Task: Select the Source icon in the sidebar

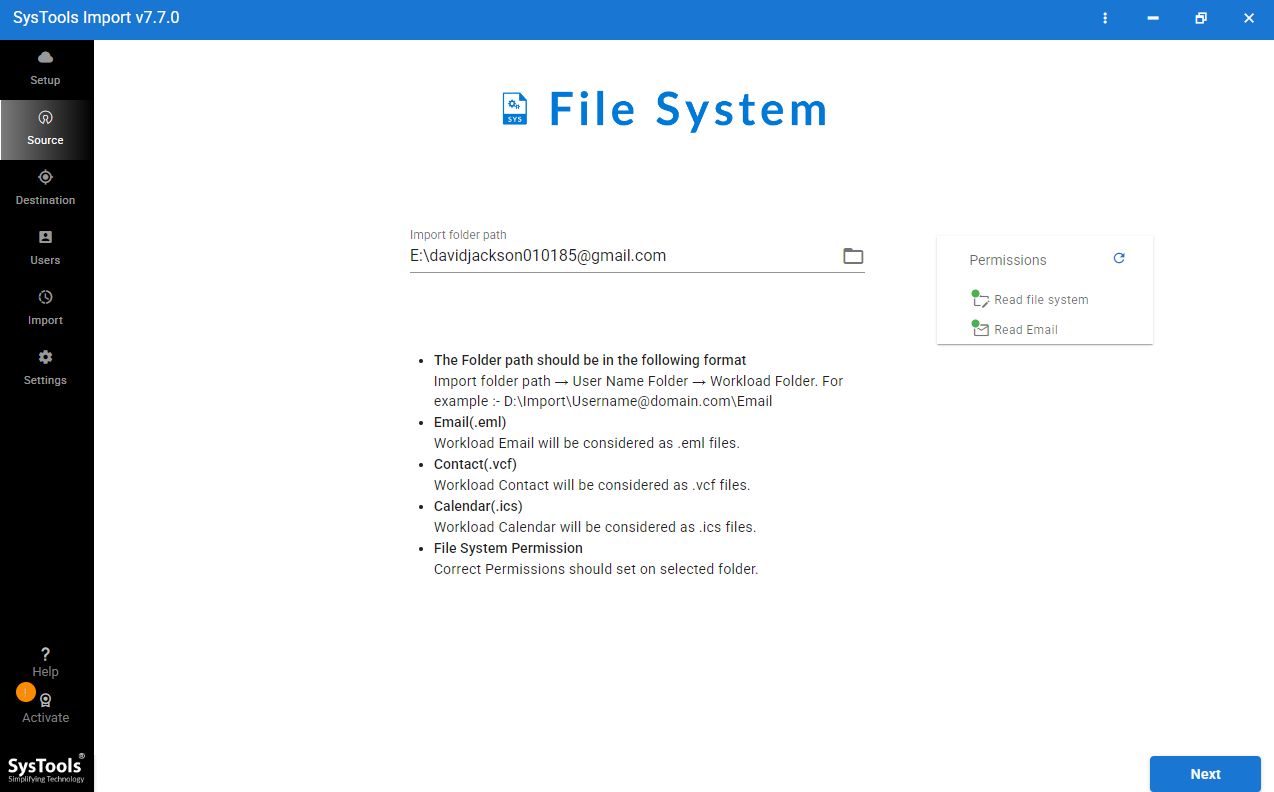Action: (45, 116)
